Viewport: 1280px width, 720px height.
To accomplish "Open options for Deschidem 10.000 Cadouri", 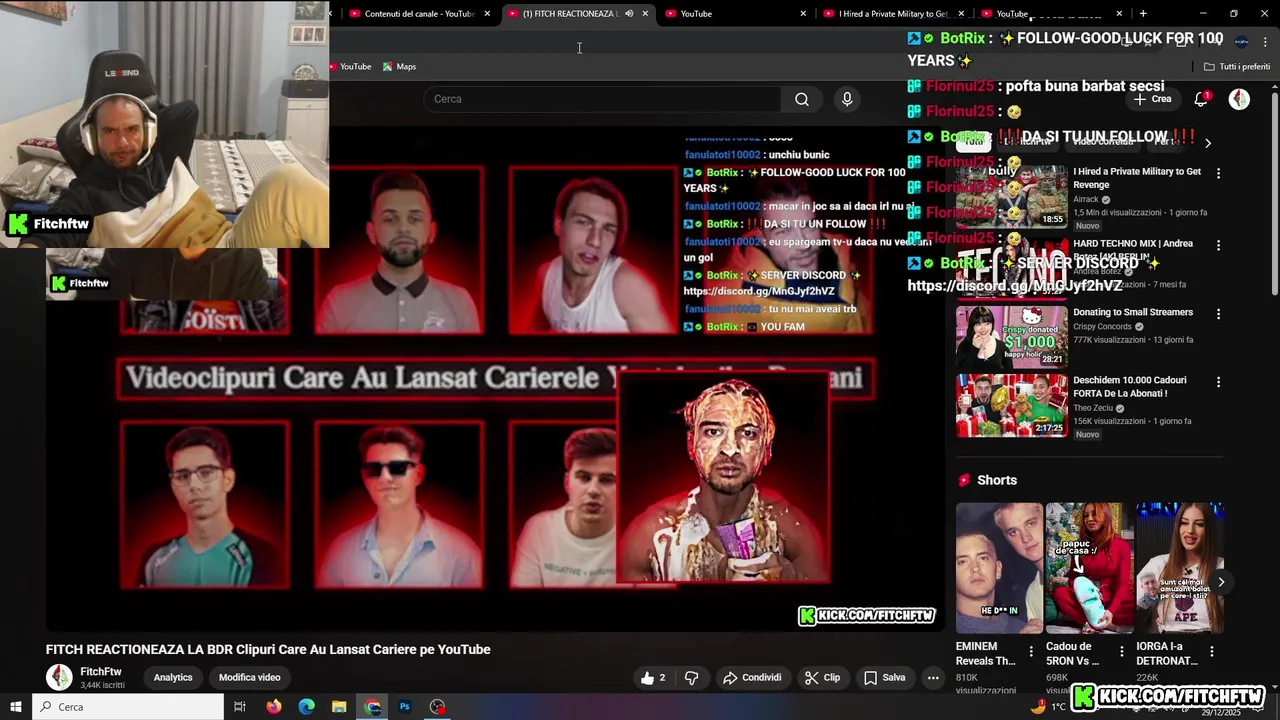I will pyautogui.click(x=1218, y=382).
